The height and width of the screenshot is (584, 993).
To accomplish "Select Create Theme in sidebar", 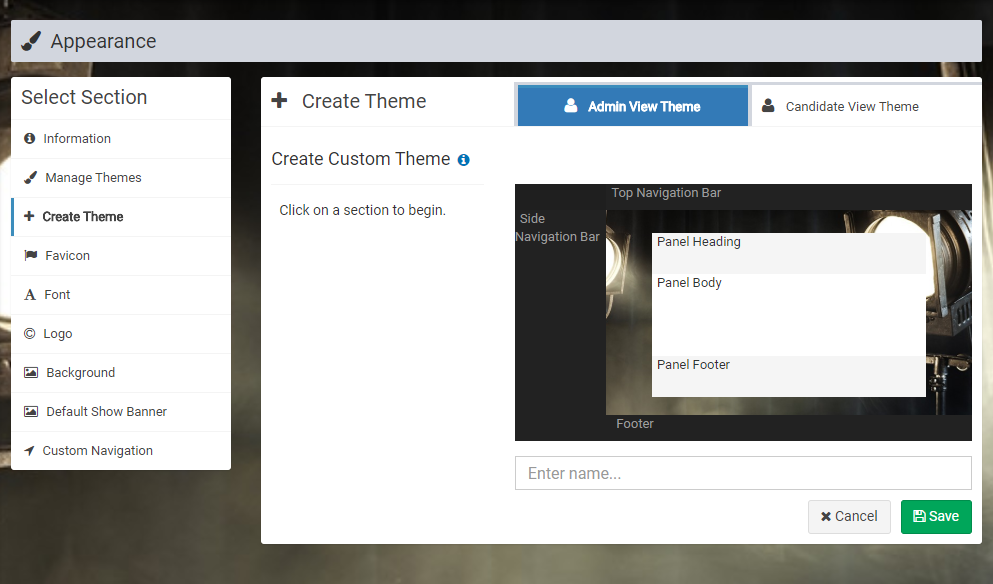I will click(121, 217).
